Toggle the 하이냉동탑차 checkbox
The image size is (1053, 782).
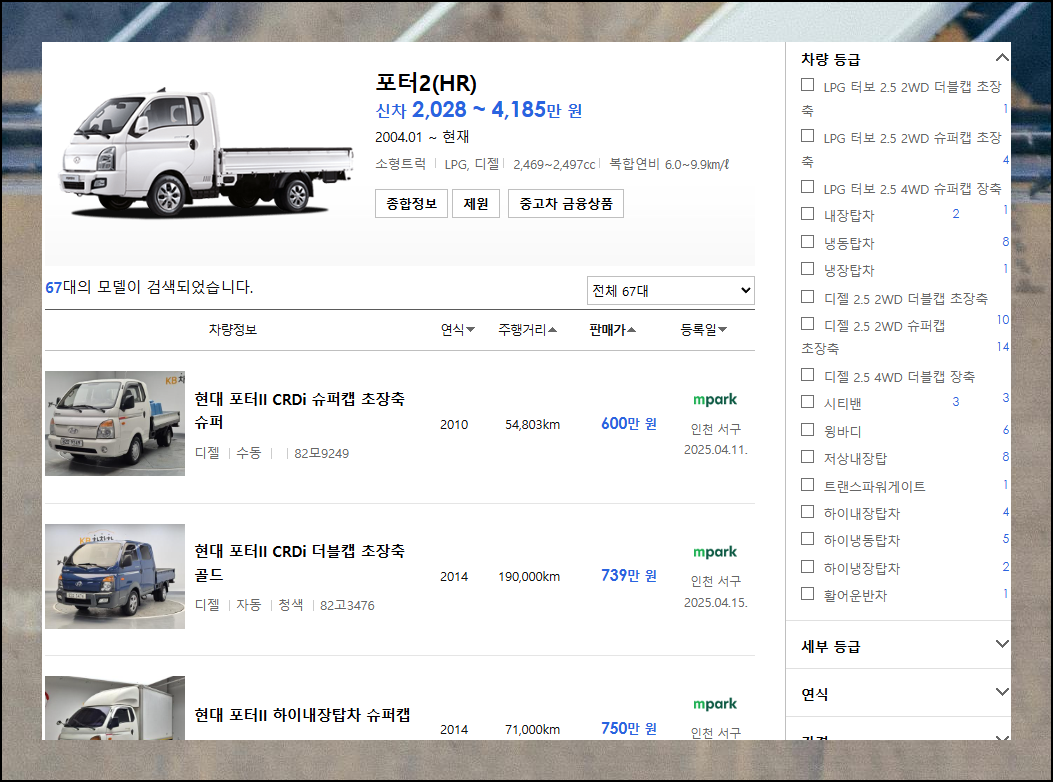(x=808, y=539)
